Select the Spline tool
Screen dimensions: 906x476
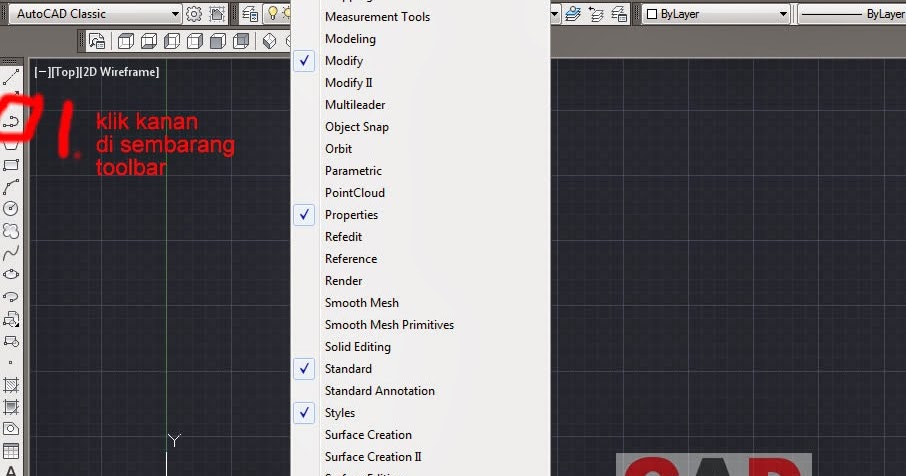point(11,252)
